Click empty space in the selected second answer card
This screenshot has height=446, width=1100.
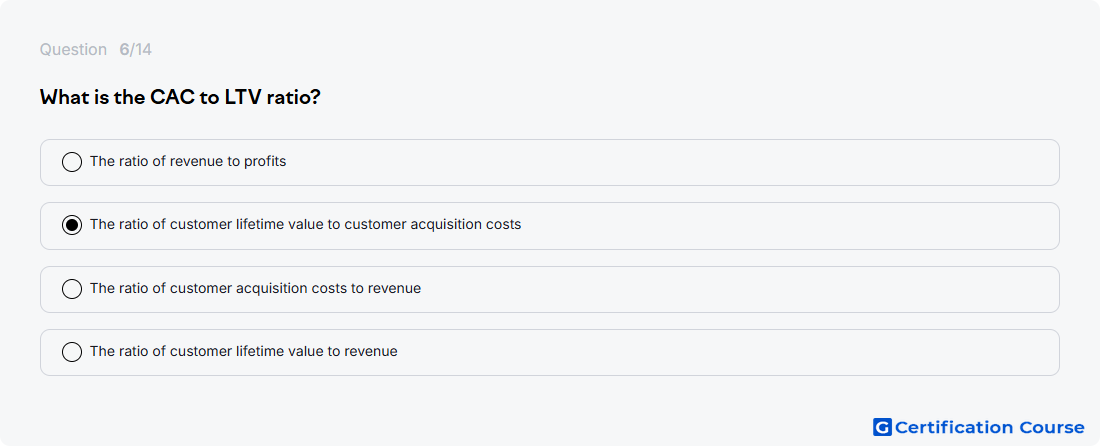[772, 225]
